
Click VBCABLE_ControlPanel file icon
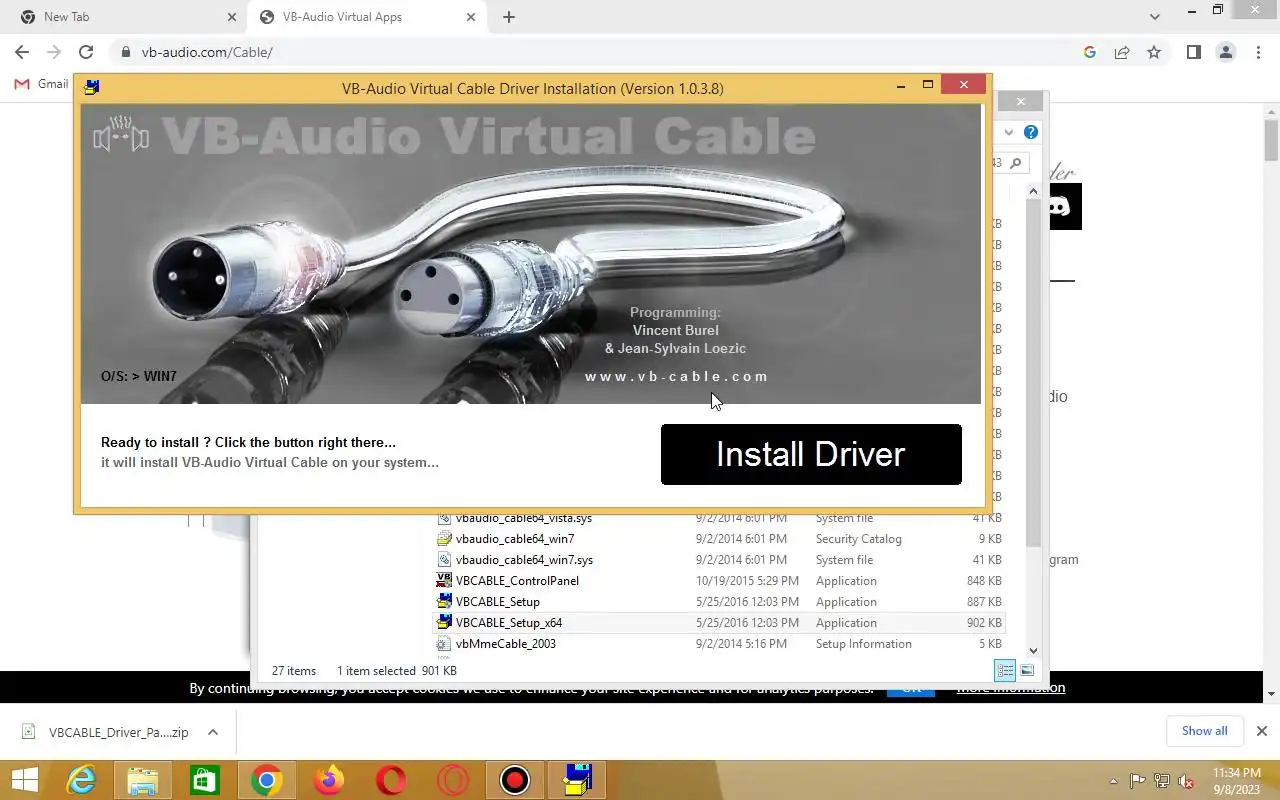445,581
